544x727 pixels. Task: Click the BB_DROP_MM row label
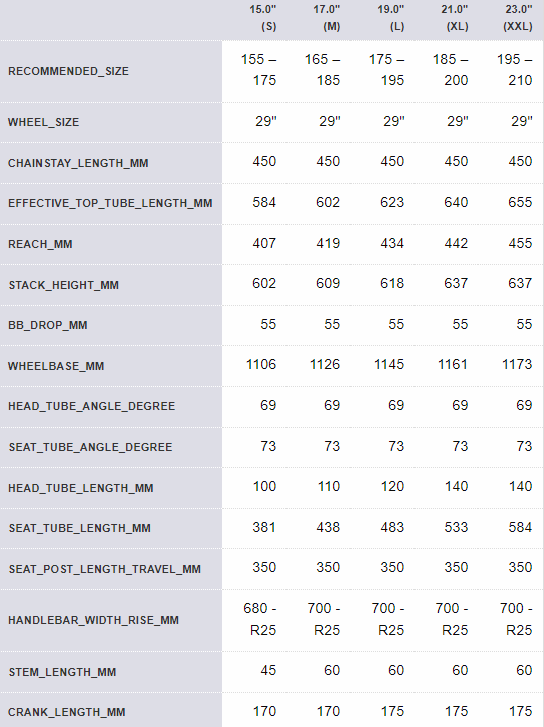48,325
